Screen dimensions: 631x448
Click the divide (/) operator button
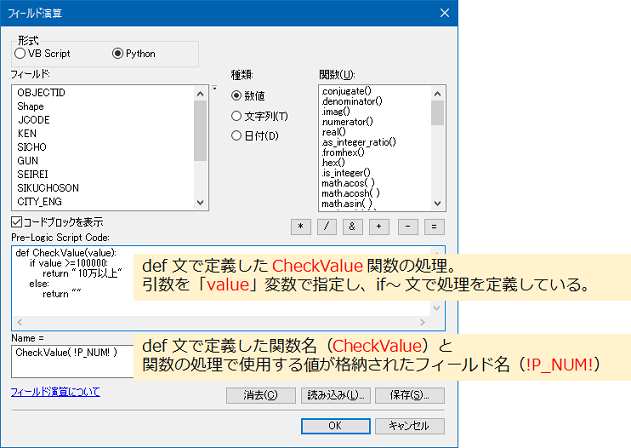327,227
